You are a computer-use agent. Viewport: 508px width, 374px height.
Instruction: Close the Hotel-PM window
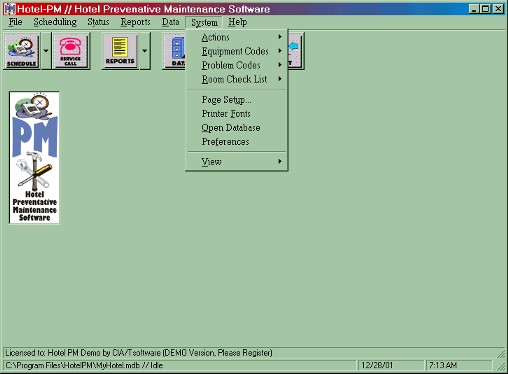(498, 9)
